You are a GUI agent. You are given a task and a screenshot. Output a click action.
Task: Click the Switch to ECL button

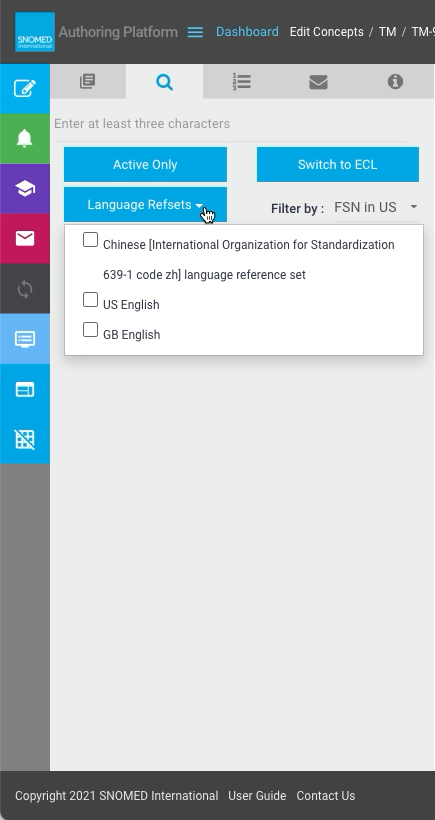[x=338, y=165]
